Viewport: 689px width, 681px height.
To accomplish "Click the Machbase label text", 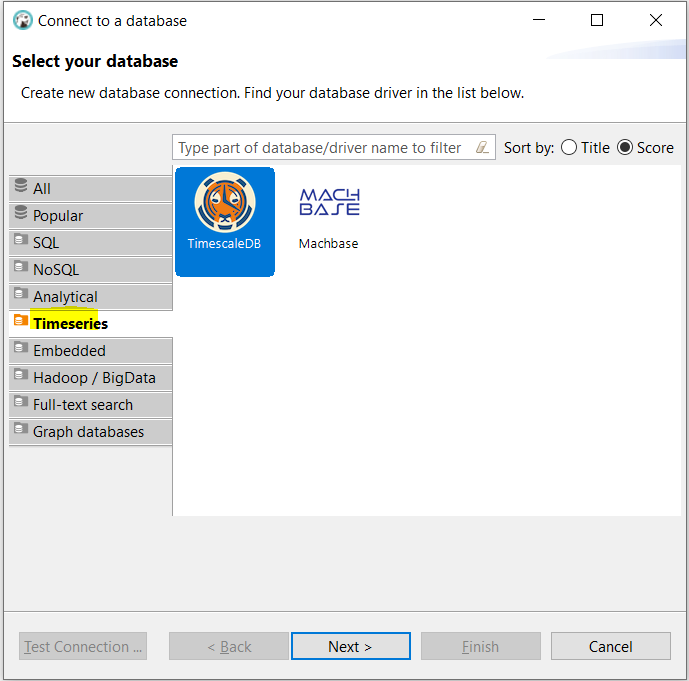I will [328, 243].
